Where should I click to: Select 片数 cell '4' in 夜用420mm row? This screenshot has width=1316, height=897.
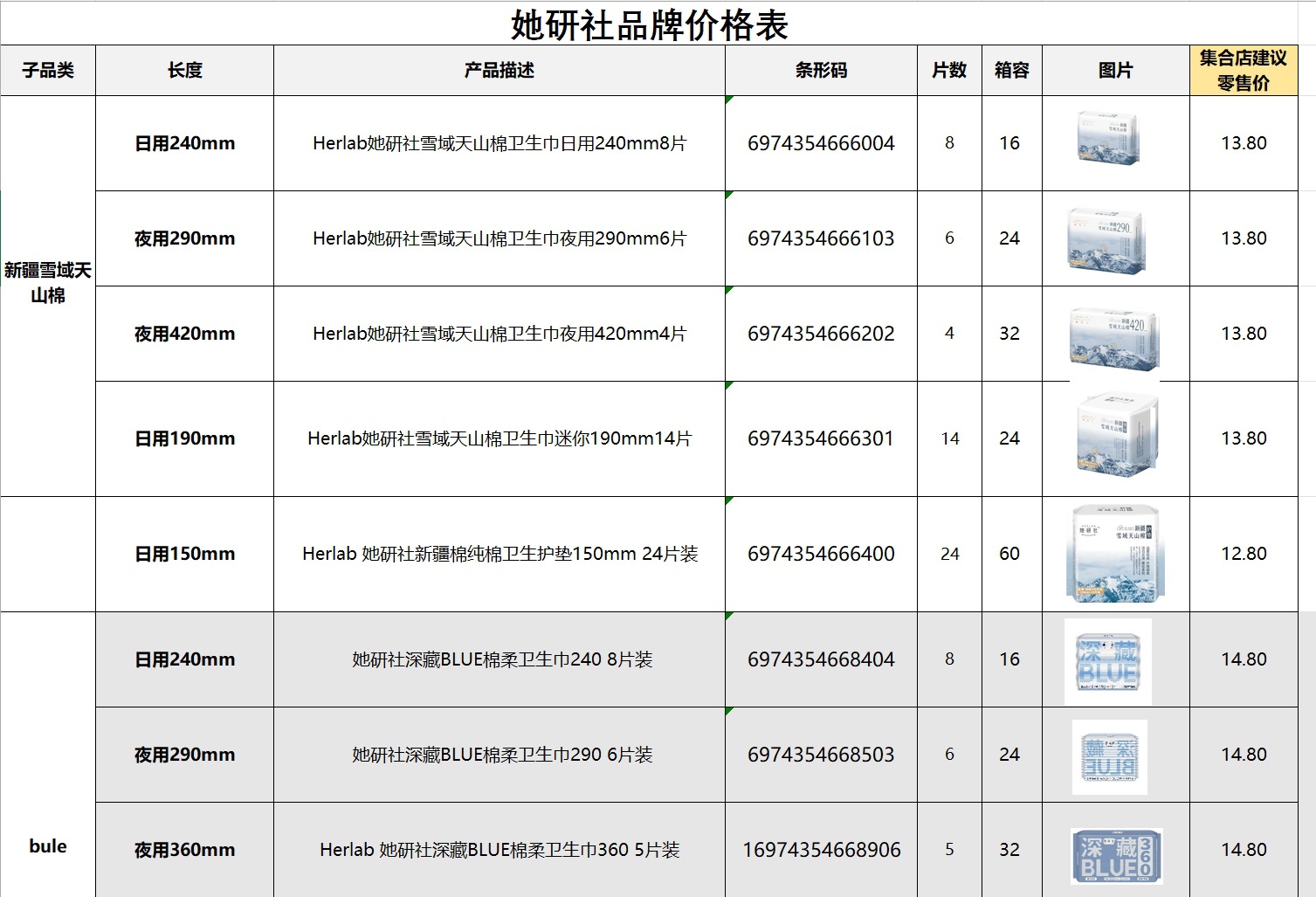pyautogui.click(x=949, y=334)
